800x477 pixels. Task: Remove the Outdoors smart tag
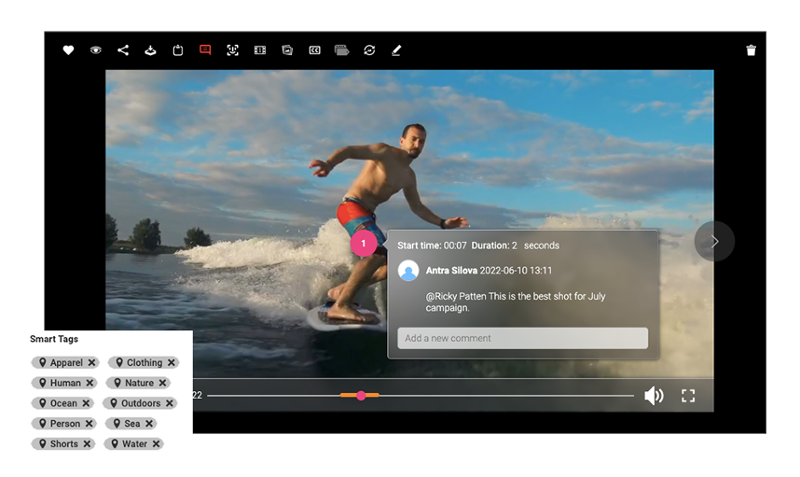170,403
